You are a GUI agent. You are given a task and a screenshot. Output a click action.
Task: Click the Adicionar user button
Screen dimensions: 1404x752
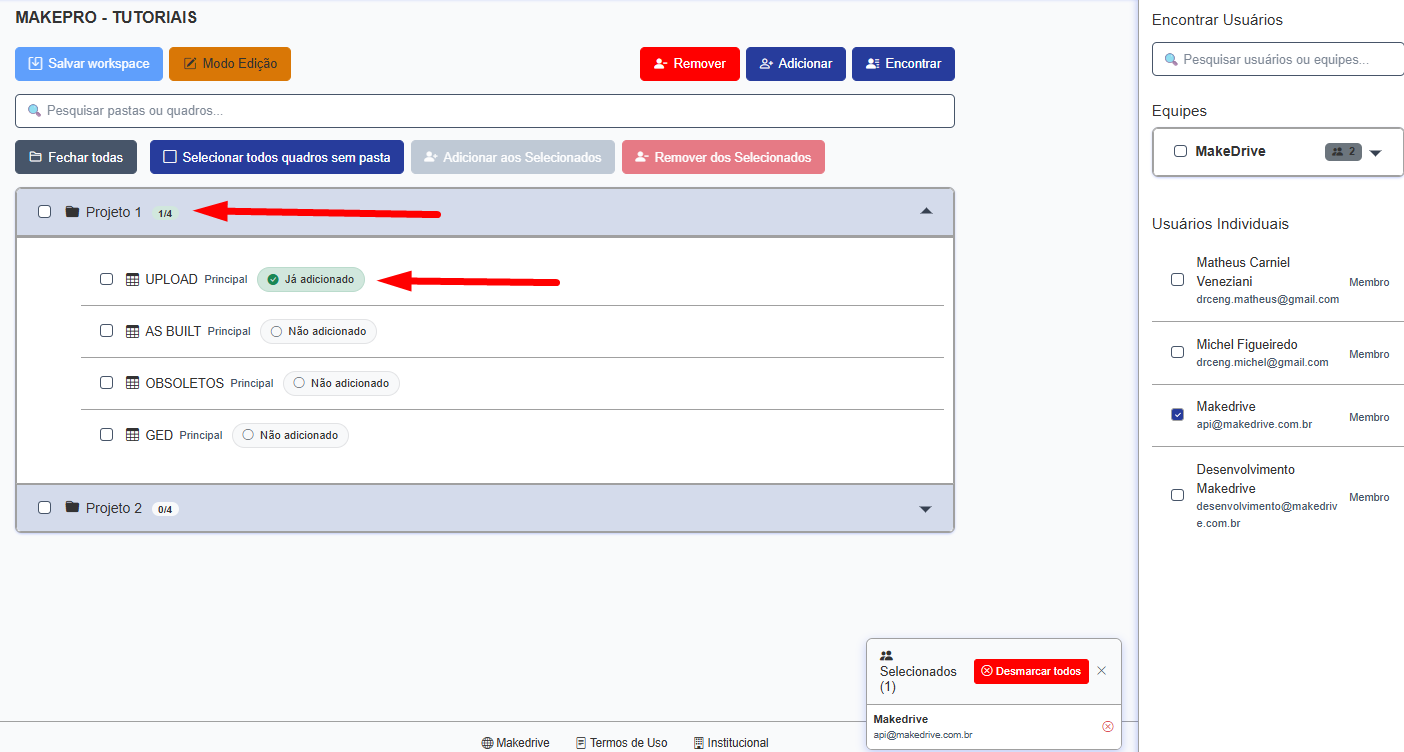[795, 64]
